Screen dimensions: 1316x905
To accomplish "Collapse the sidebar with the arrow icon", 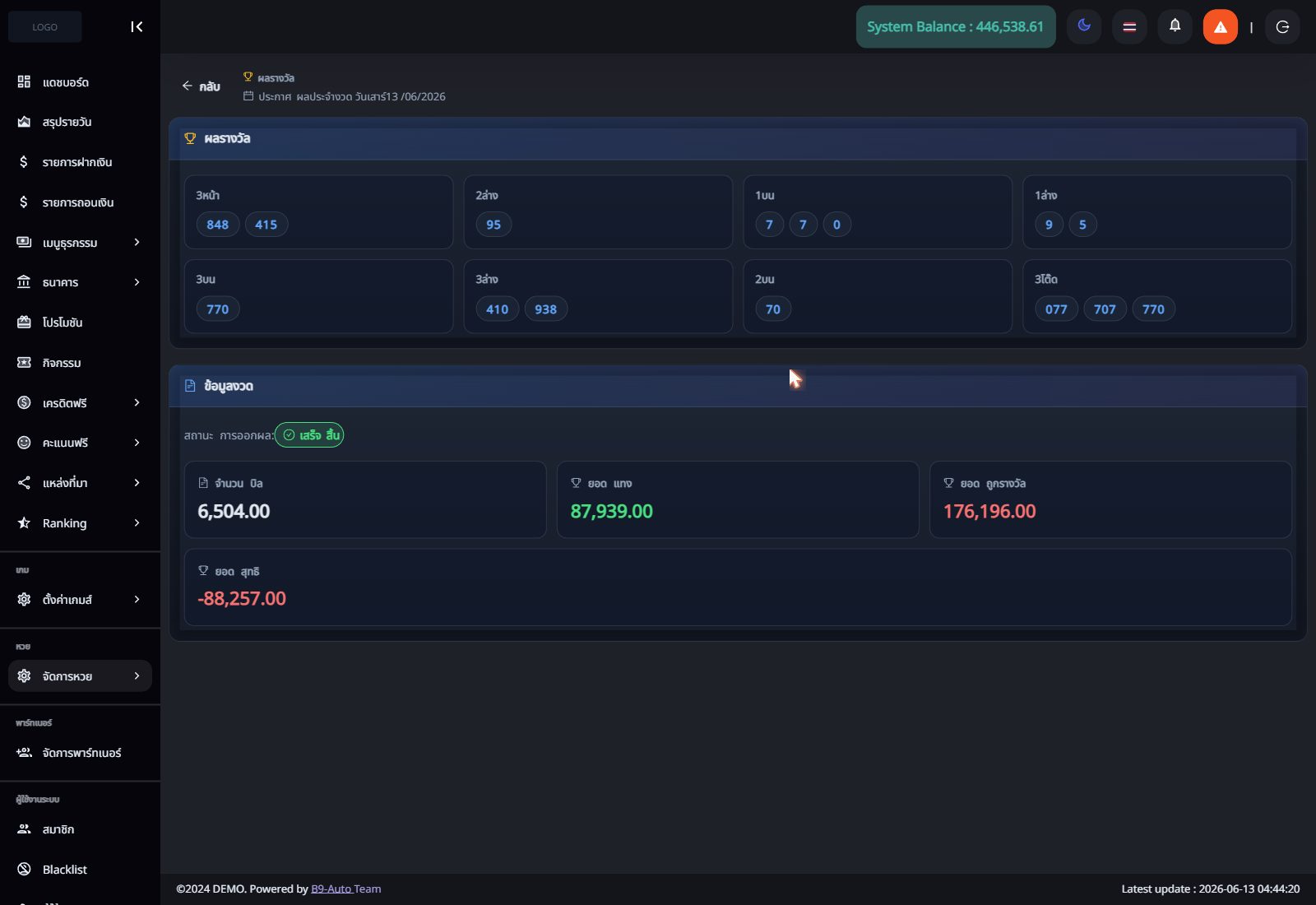I will [x=137, y=27].
